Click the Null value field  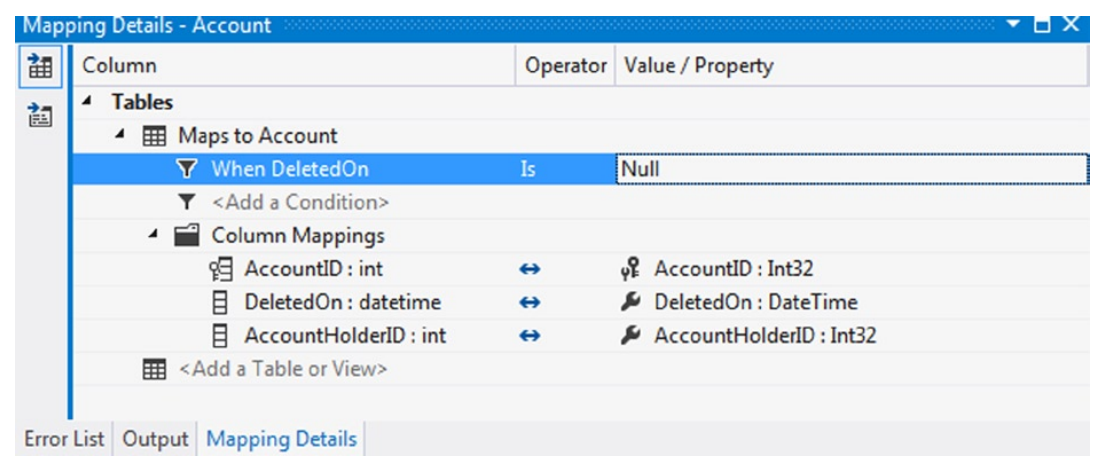coord(852,169)
